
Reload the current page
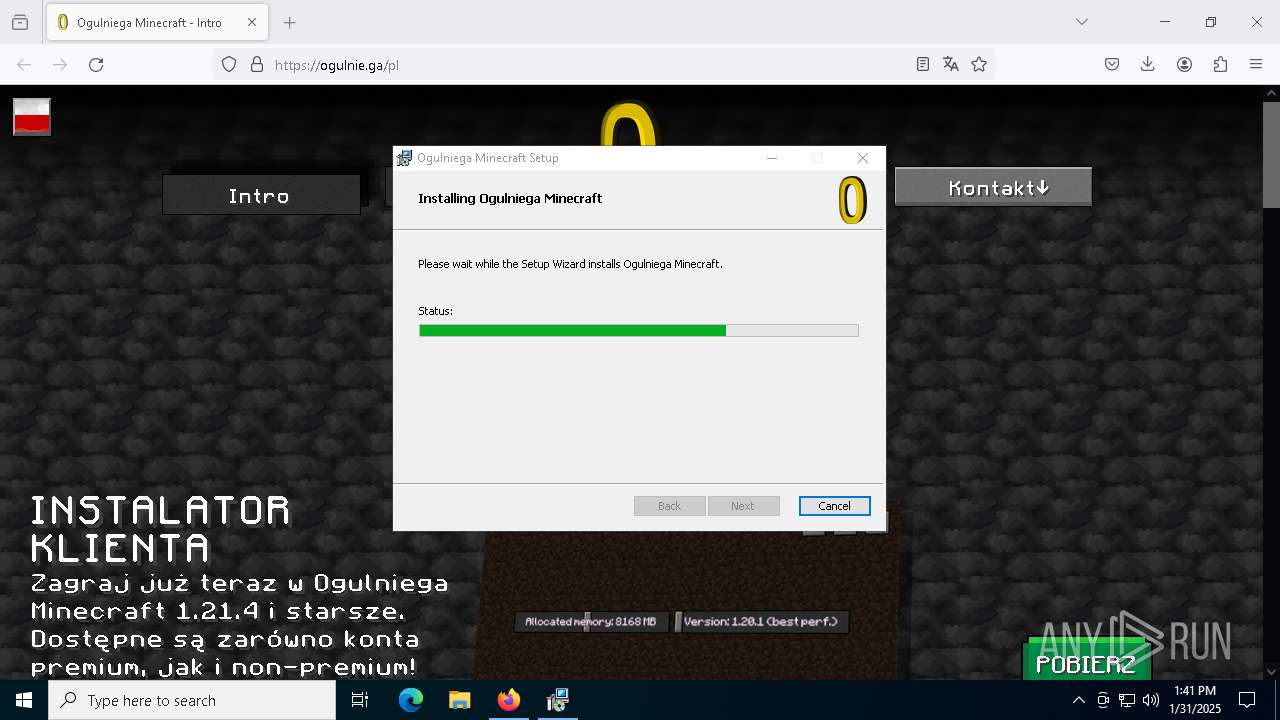(96, 64)
